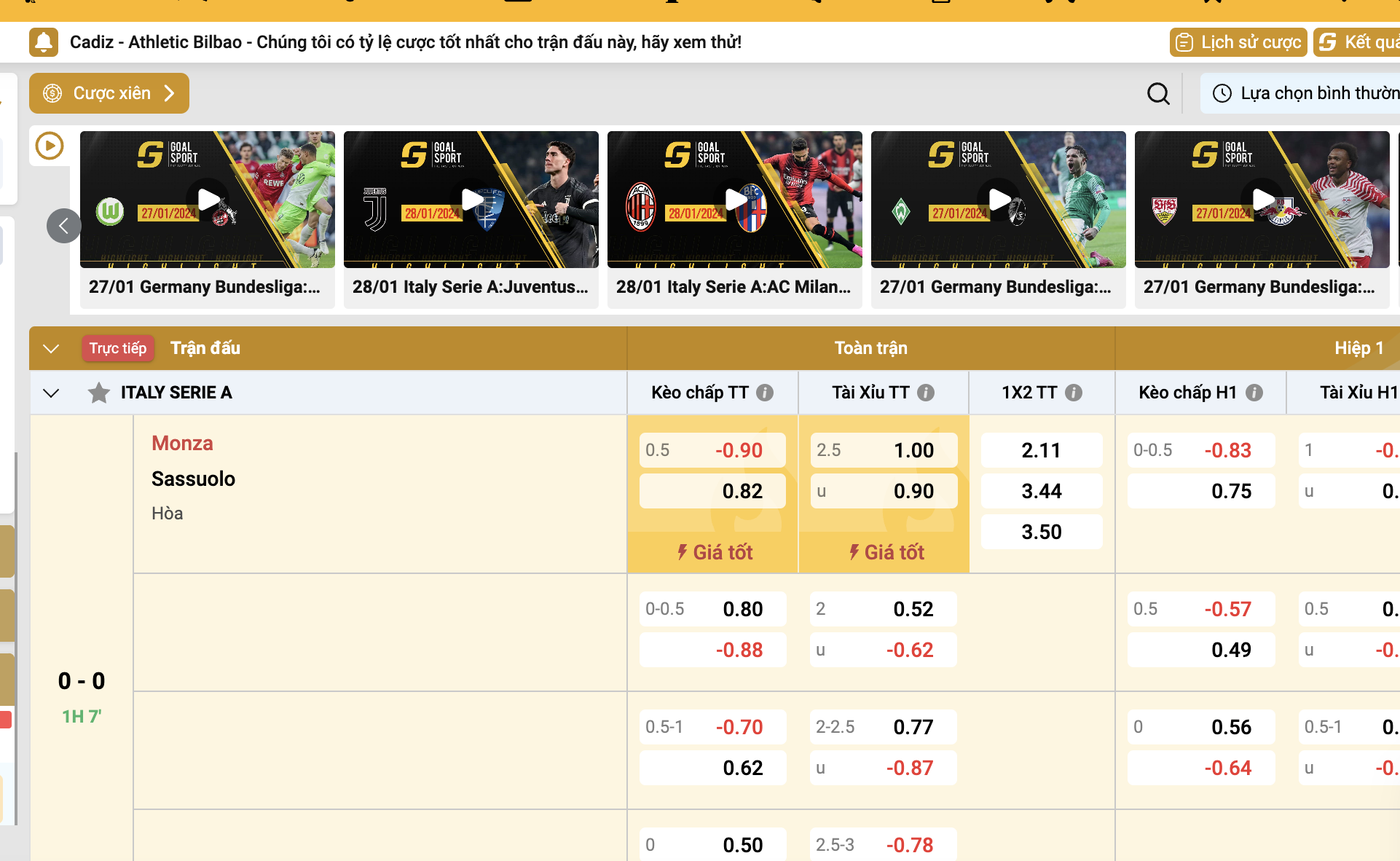Screen dimensions: 1400x861
Task: Favorite Italy Serie A with the star
Action: point(98,393)
